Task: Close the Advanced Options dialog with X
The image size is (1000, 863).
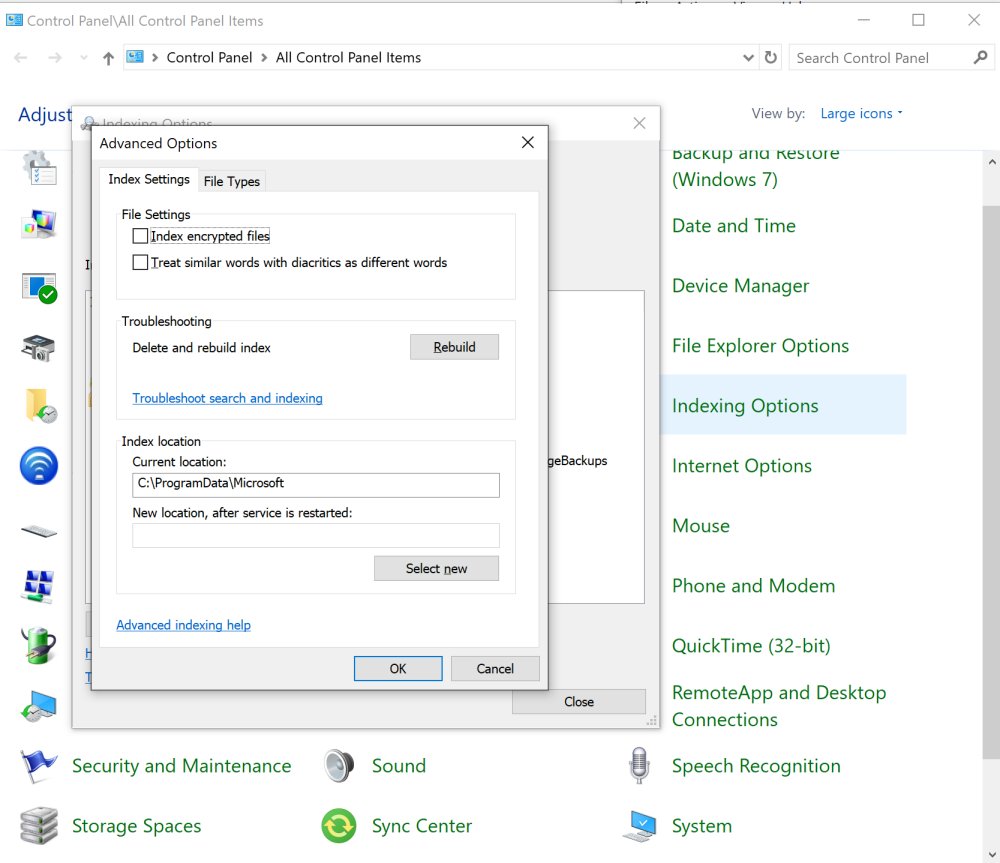Action: (x=527, y=142)
